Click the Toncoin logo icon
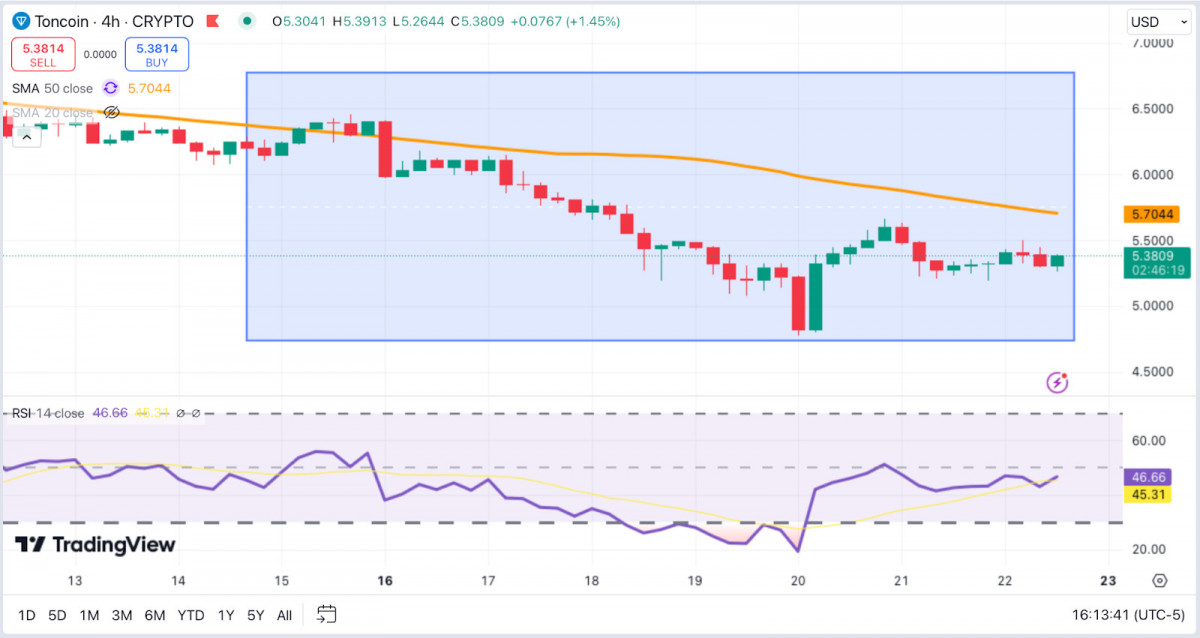This screenshot has height=638, width=1200. (21, 21)
